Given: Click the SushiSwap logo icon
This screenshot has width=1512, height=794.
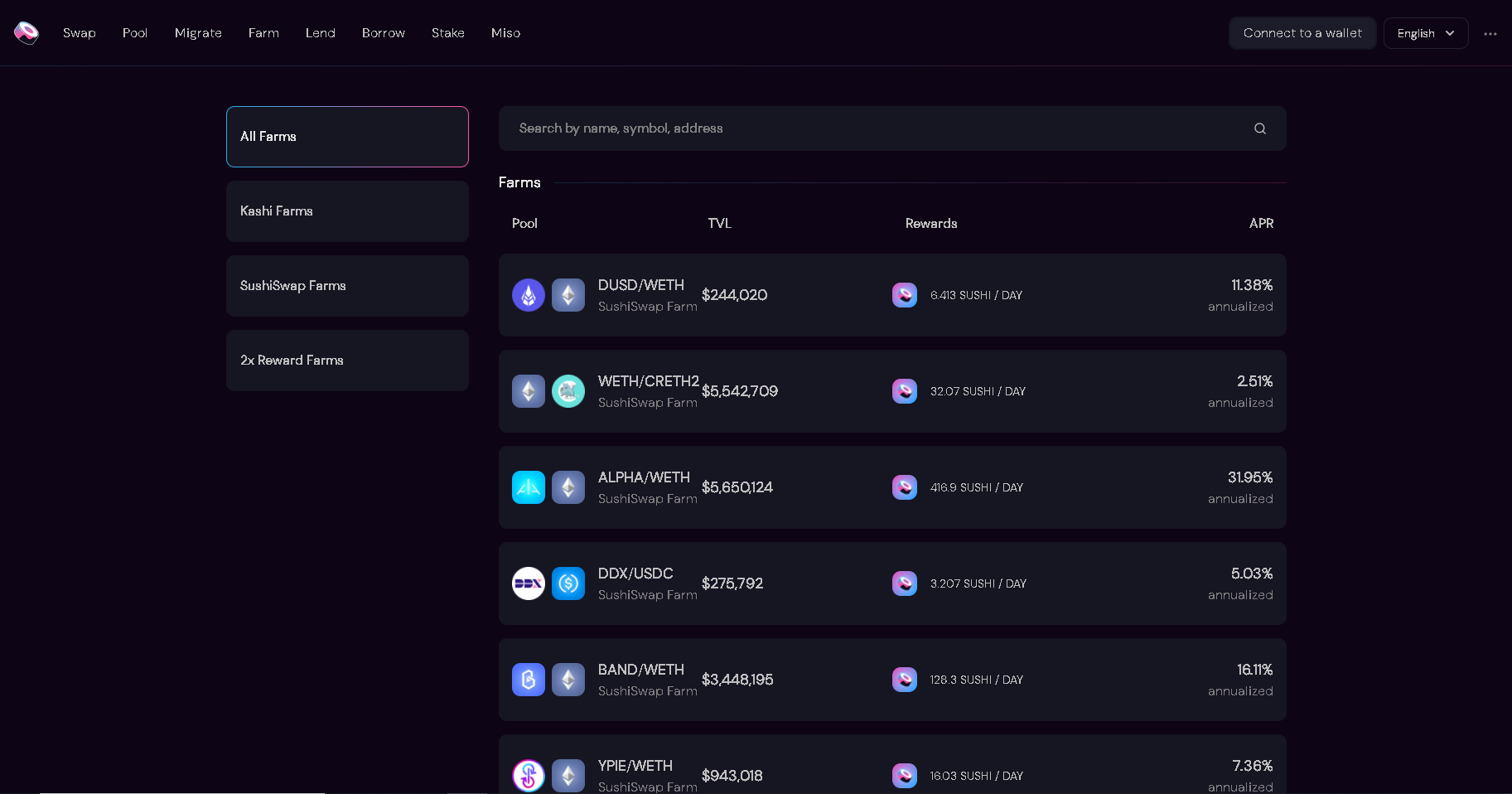Looking at the screenshot, I should click(x=27, y=33).
